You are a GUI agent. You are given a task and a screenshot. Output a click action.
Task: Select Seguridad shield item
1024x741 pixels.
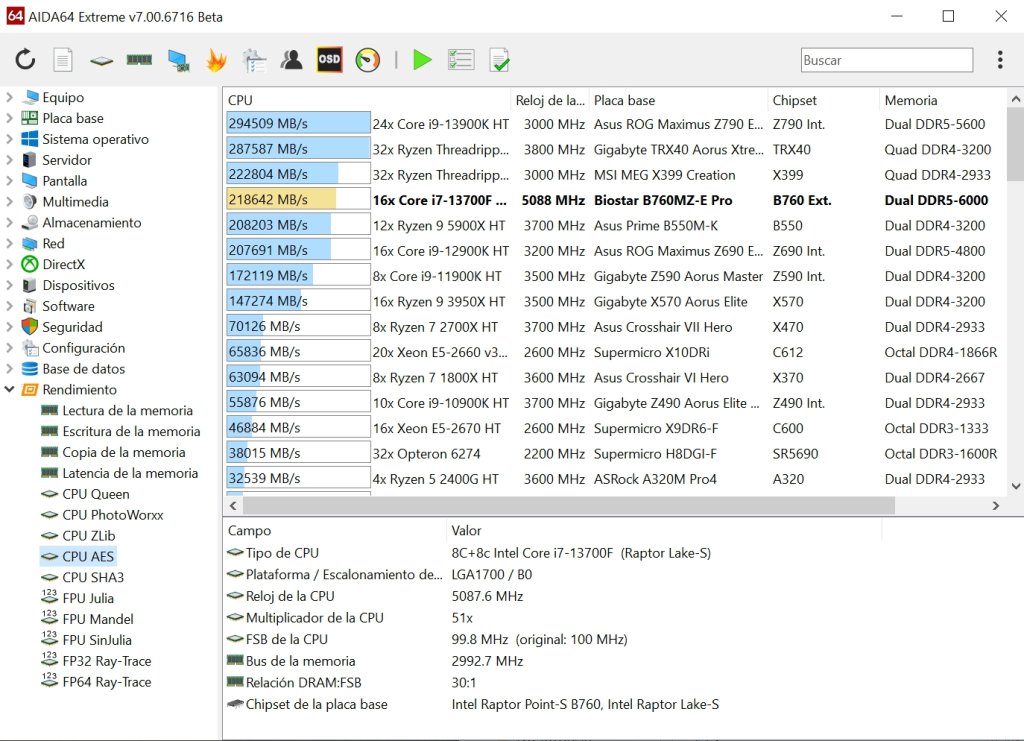(x=72, y=327)
